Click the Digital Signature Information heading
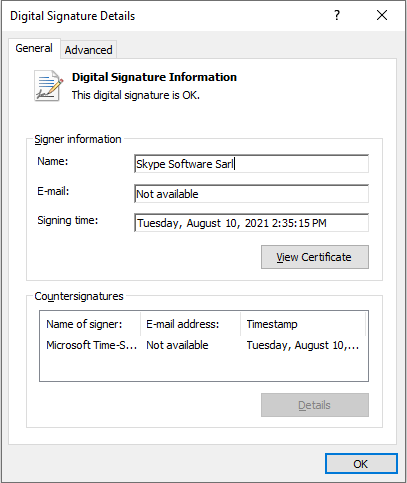 154,77
